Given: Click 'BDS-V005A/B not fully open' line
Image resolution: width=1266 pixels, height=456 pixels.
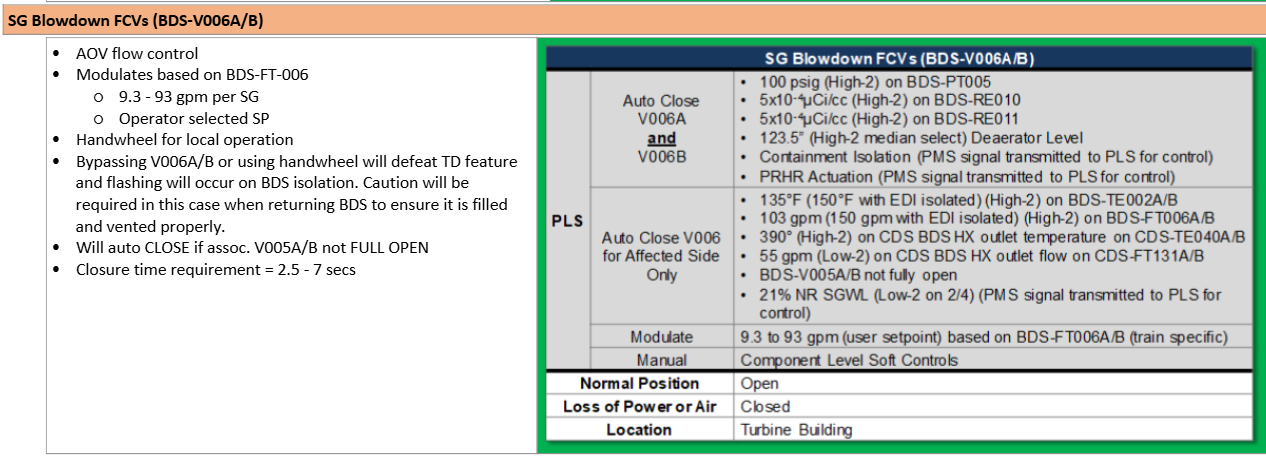Looking at the screenshot, I should [x=858, y=275].
